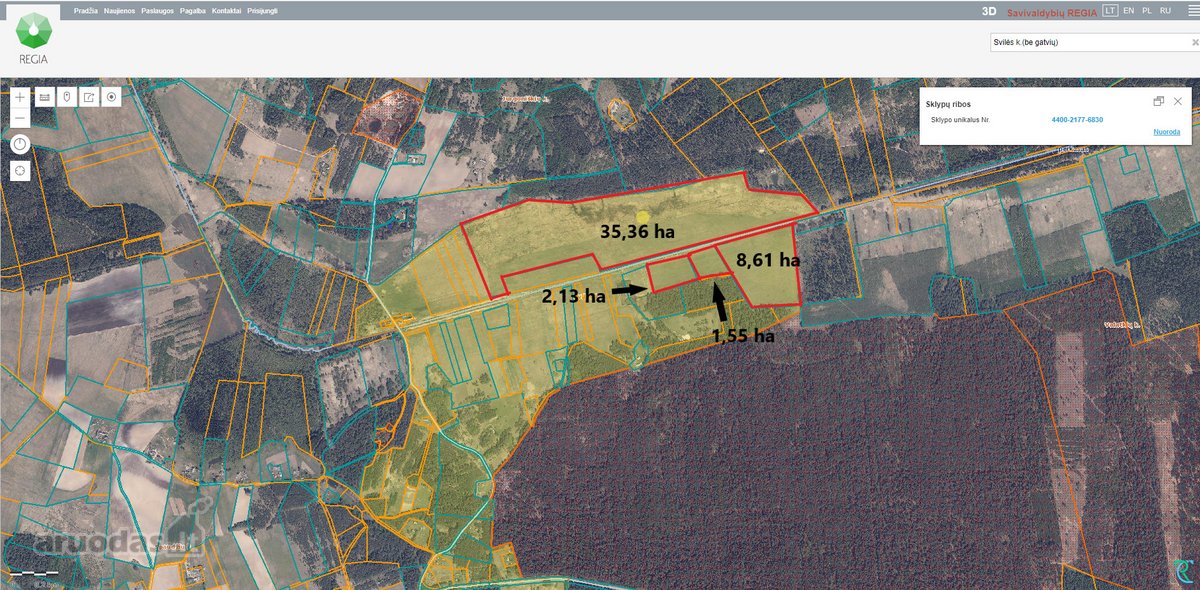1200x590 pixels.
Task: Switch language to RU
Action: (1165, 11)
